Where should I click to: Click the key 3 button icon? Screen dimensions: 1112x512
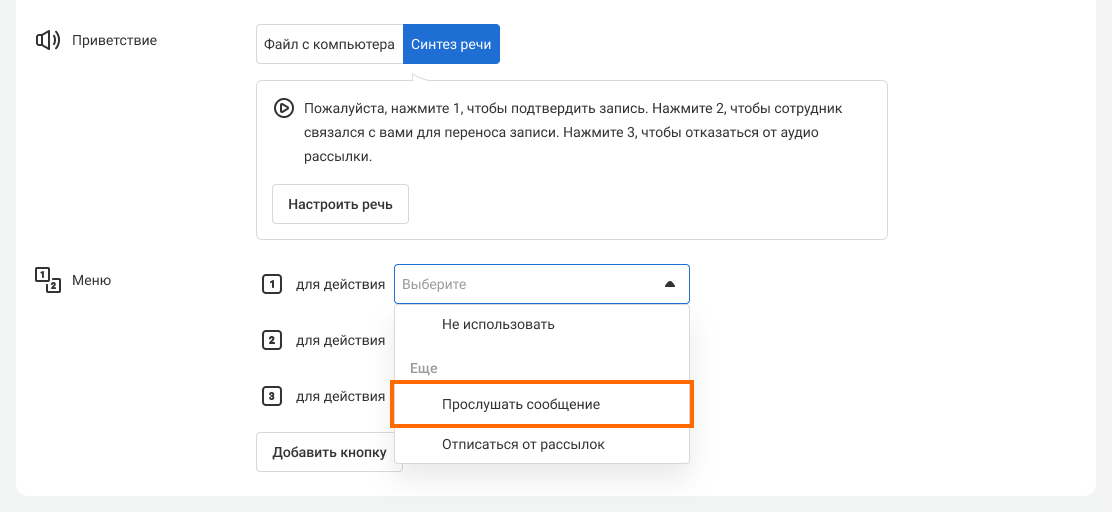coord(271,396)
